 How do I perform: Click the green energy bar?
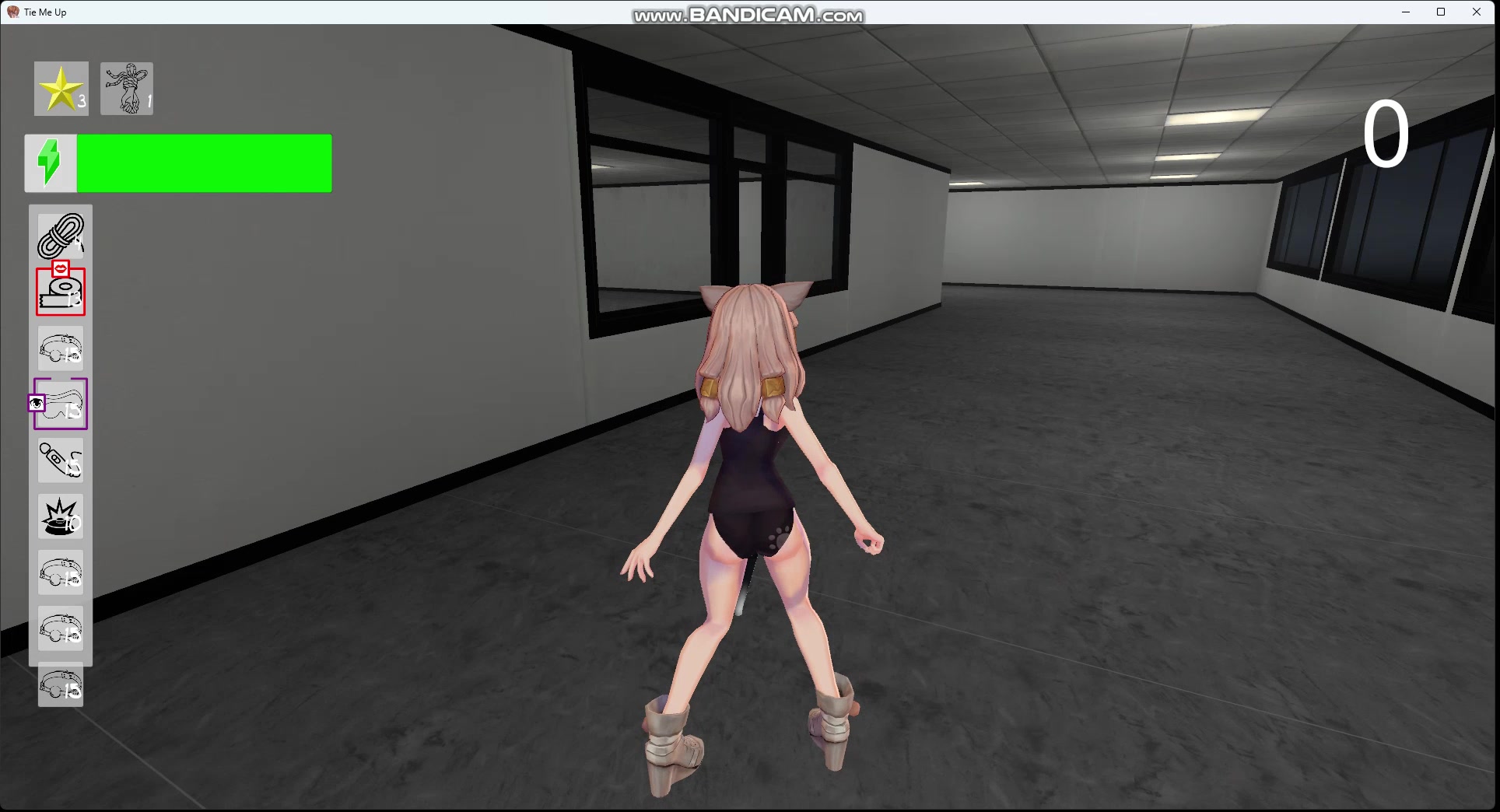pyautogui.click(x=204, y=163)
